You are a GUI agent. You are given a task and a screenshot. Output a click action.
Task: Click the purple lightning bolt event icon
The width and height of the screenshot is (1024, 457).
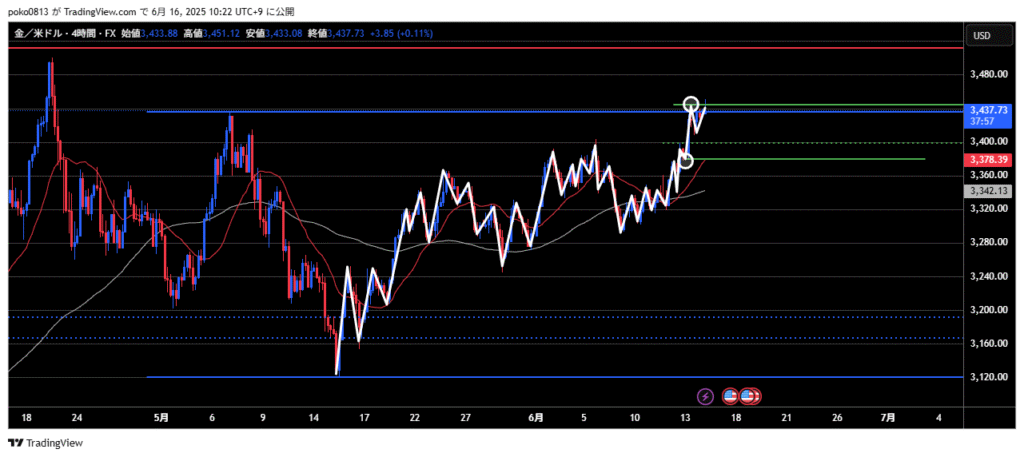(x=706, y=396)
